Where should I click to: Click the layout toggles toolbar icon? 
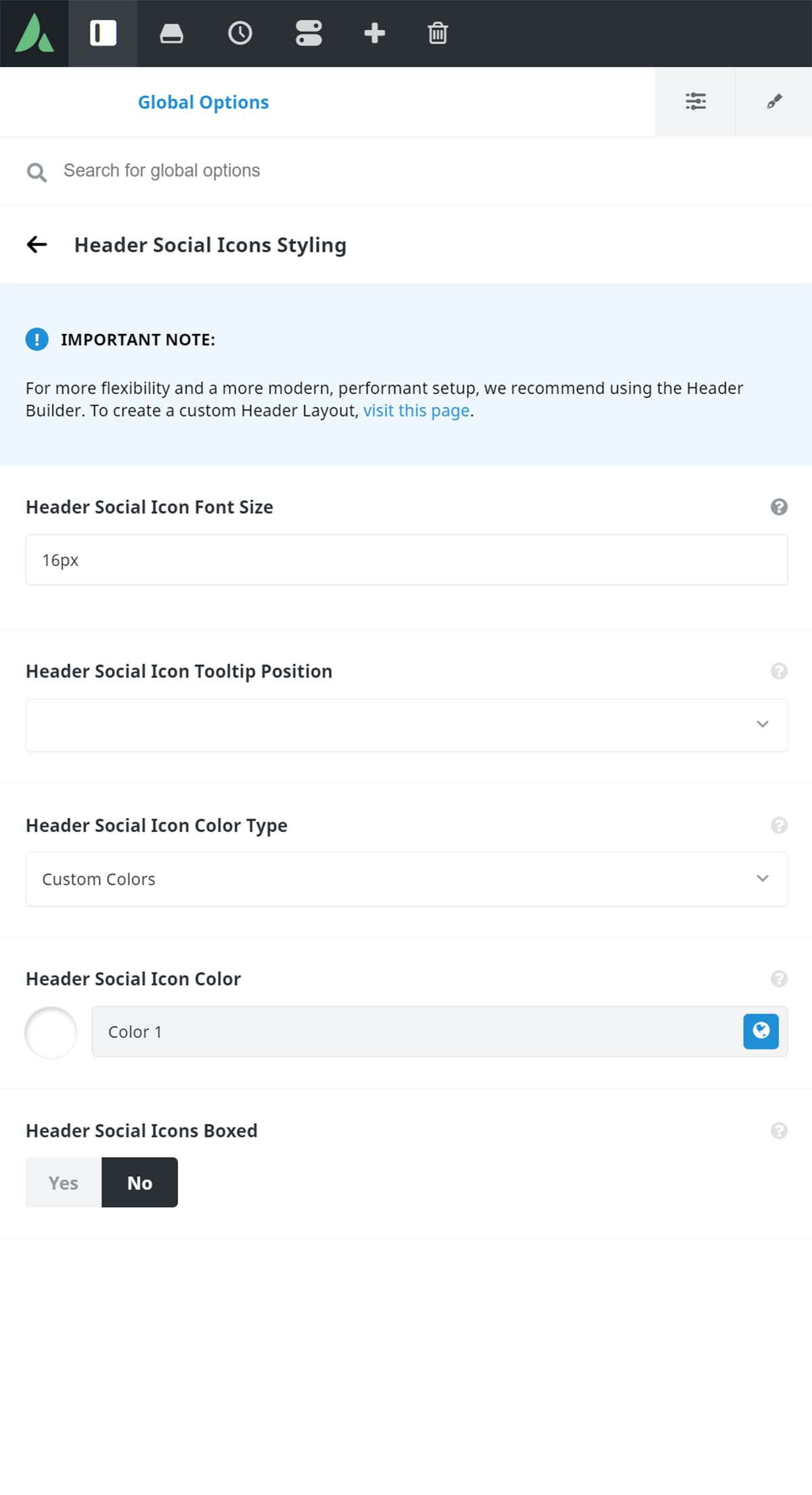(309, 33)
